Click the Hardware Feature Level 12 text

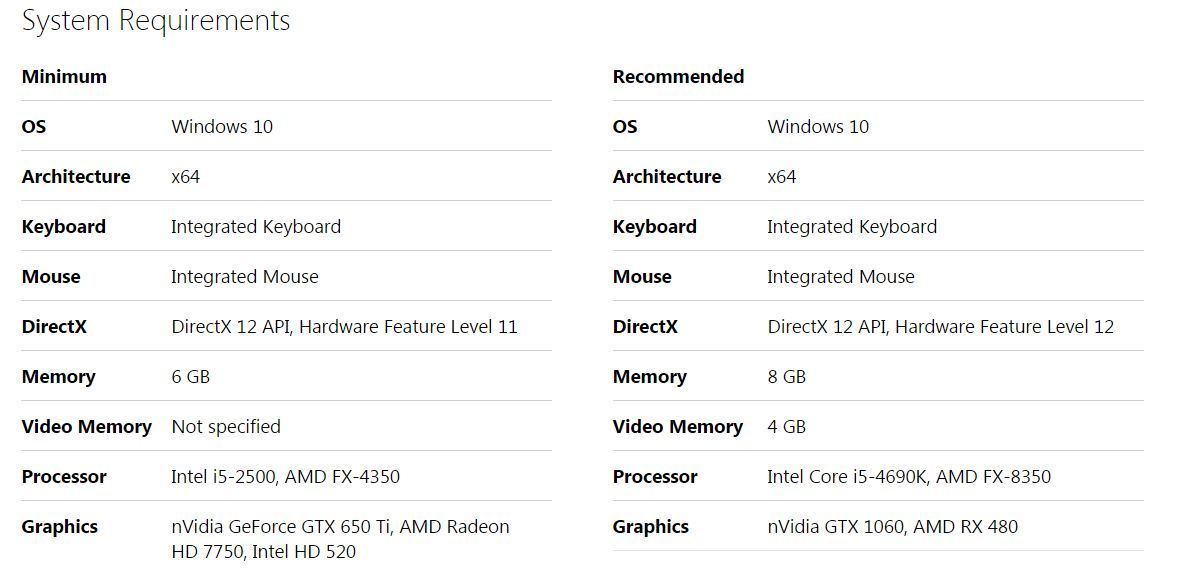point(1004,327)
